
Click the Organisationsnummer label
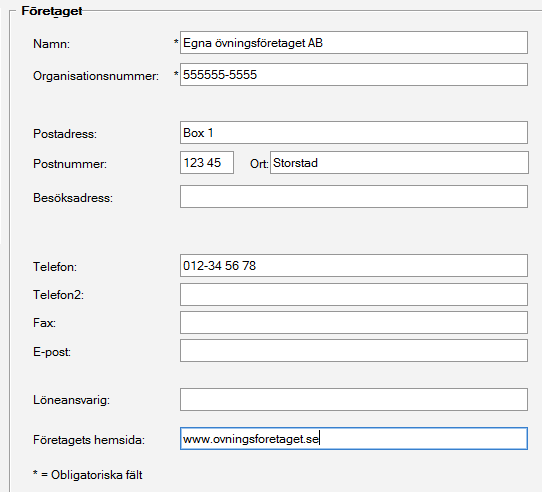pos(96,76)
